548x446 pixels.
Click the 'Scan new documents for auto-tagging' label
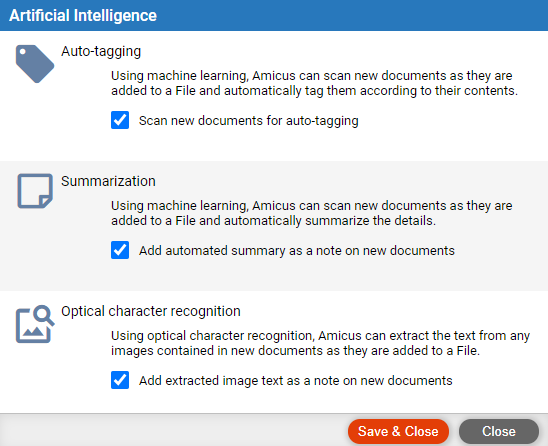pos(248,121)
